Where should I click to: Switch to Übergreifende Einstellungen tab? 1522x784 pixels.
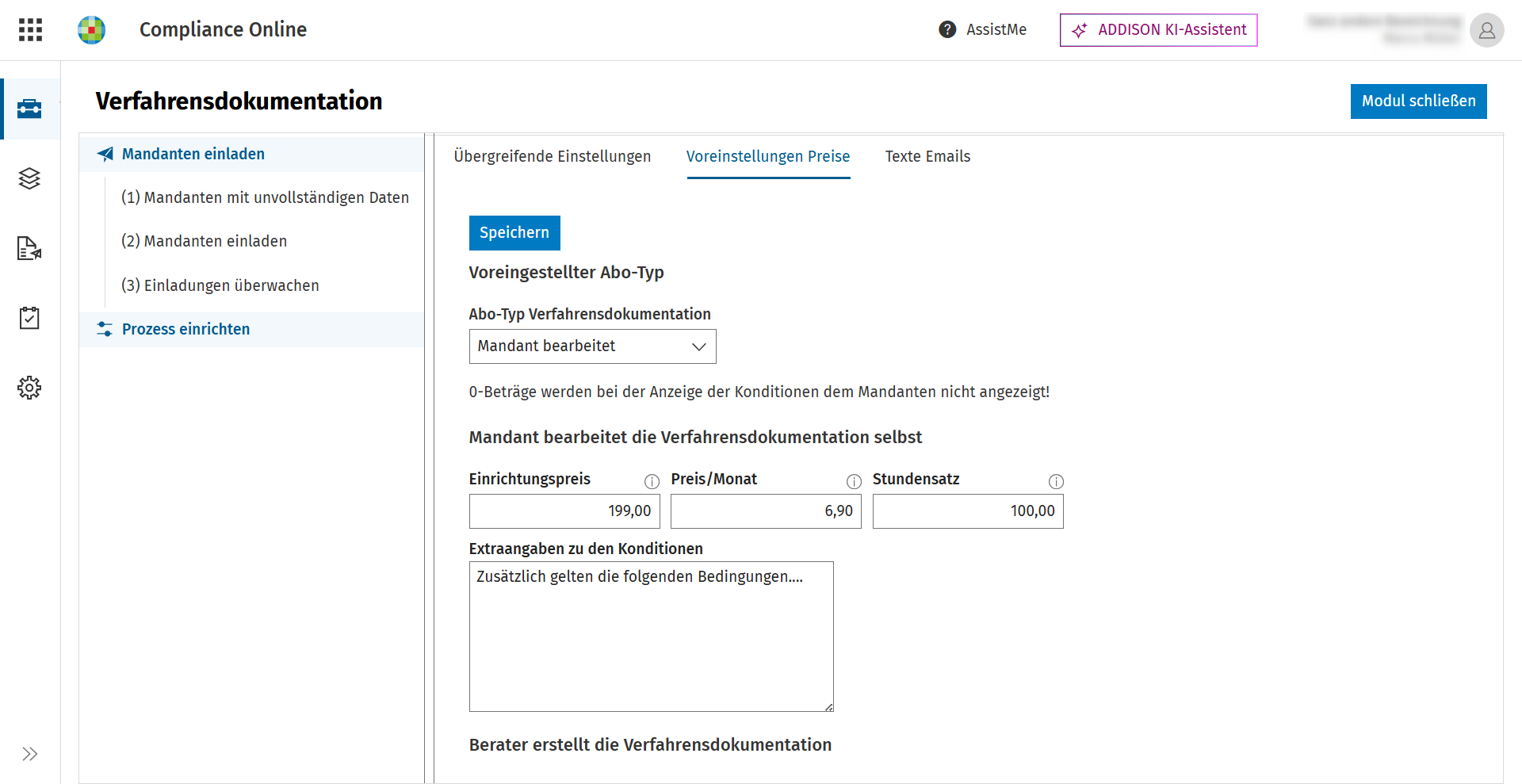pyautogui.click(x=552, y=157)
